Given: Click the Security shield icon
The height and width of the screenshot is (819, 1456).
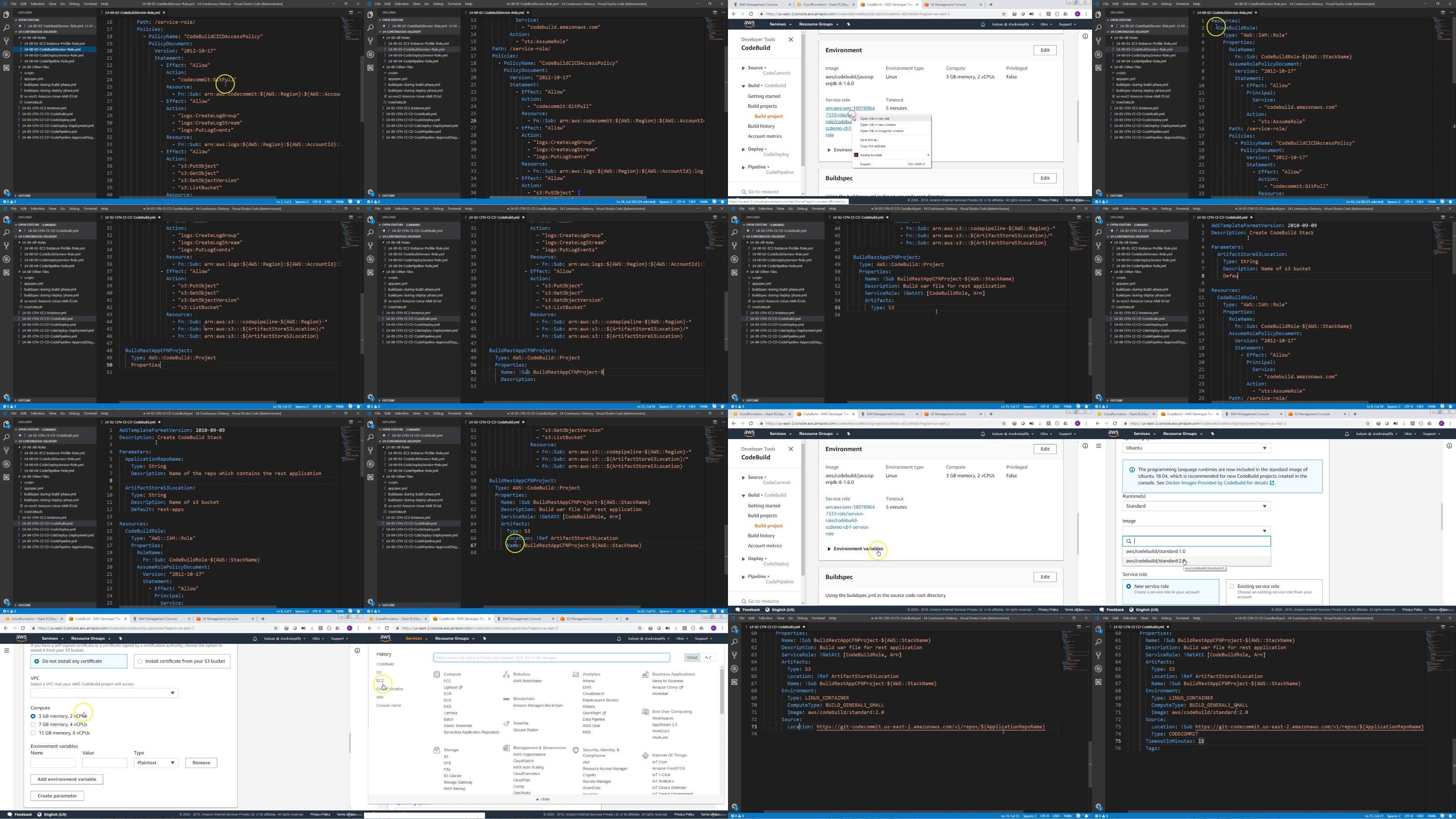Looking at the screenshot, I should pyautogui.click(x=576, y=750).
